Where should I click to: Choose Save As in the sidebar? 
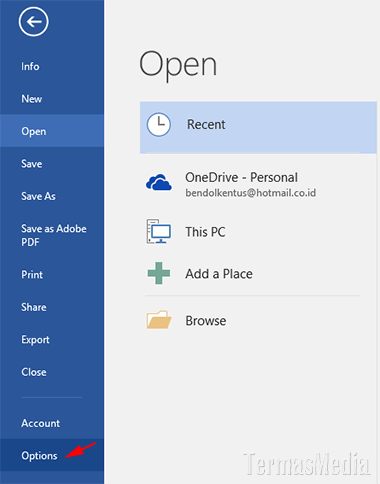click(52, 196)
